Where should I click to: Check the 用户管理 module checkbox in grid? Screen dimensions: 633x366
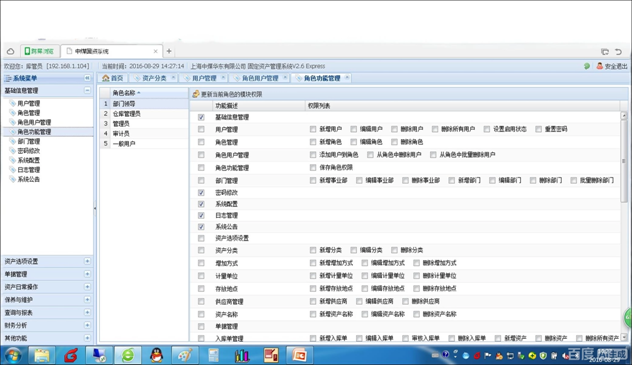tap(201, 130)
